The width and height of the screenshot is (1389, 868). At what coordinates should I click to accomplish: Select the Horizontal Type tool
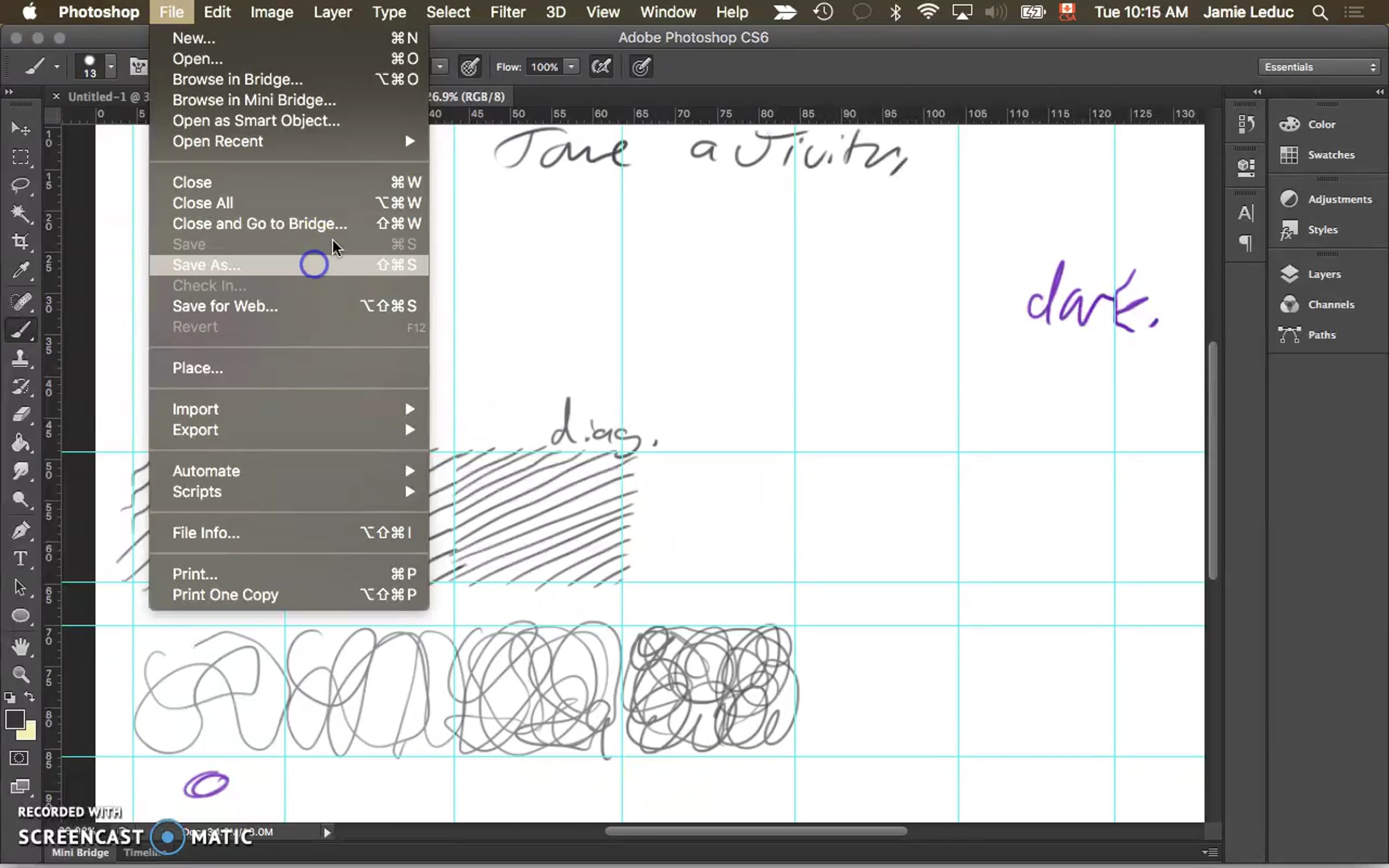tap(20, 558)
